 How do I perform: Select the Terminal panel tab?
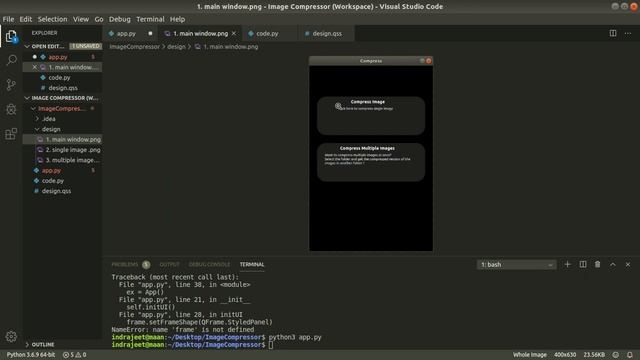pos(252,264)
